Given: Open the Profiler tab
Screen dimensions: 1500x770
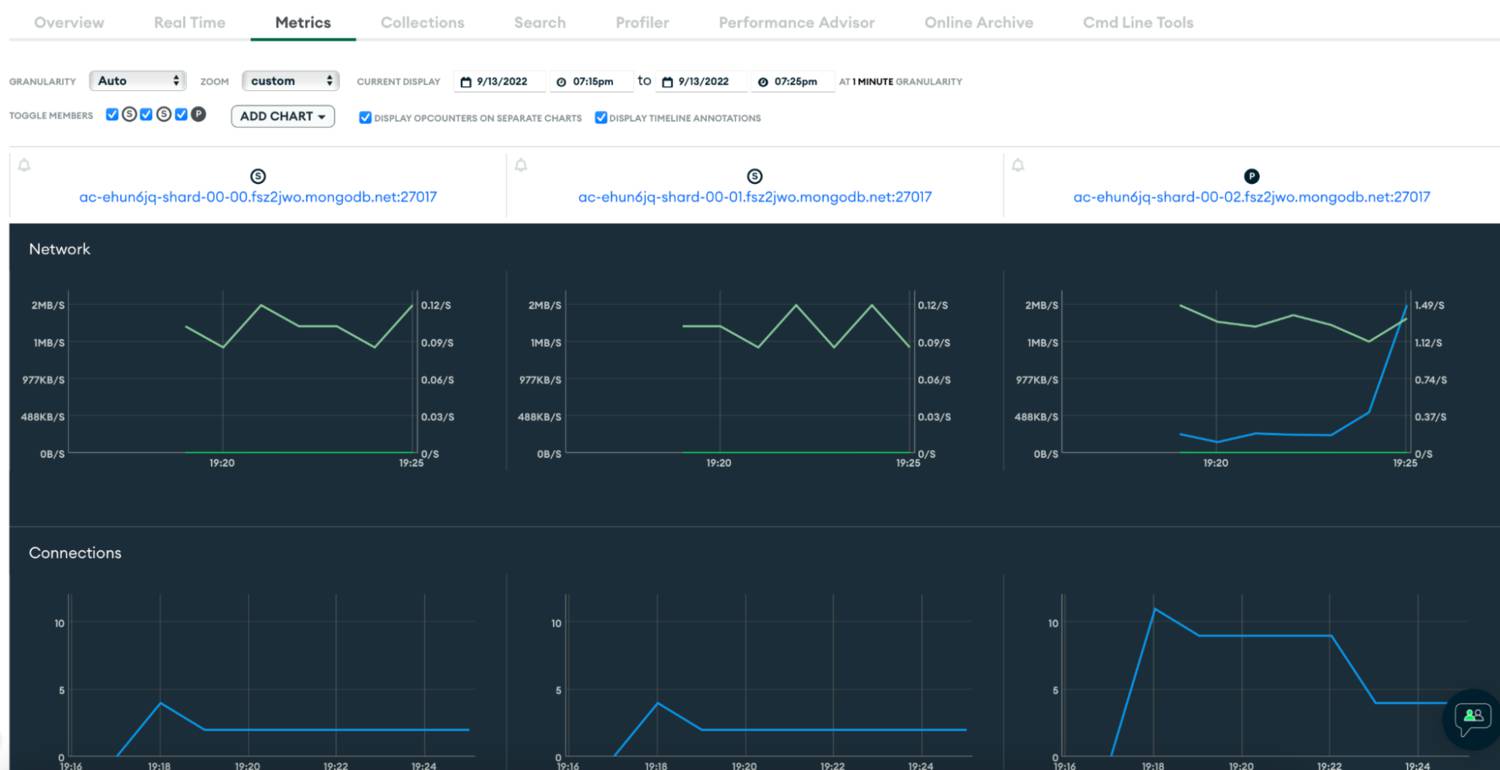Looking at the screenshot, I should click(642, 22).
